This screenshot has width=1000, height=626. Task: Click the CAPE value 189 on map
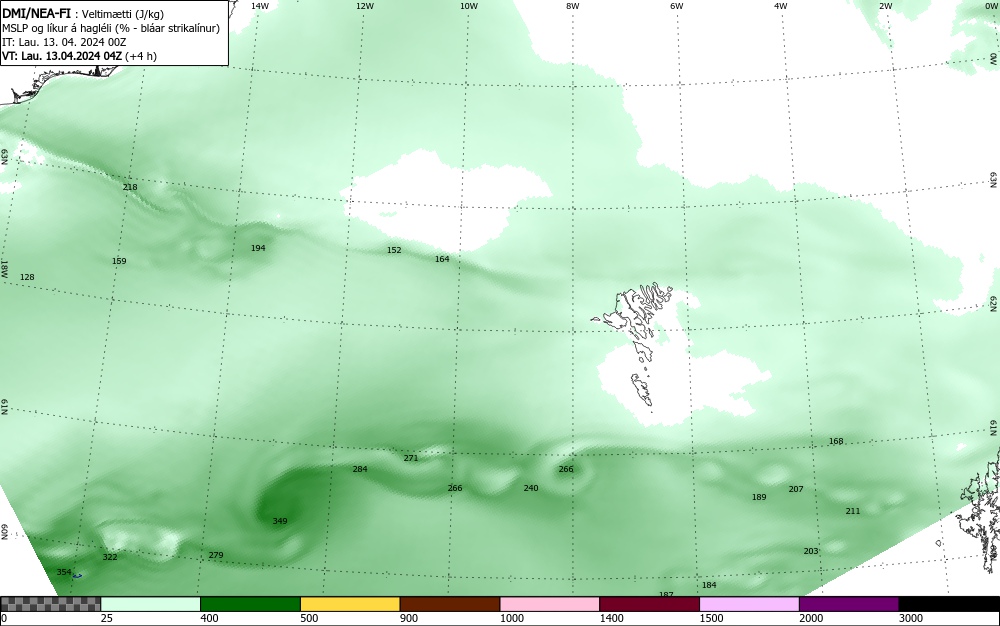click(759, 497)
